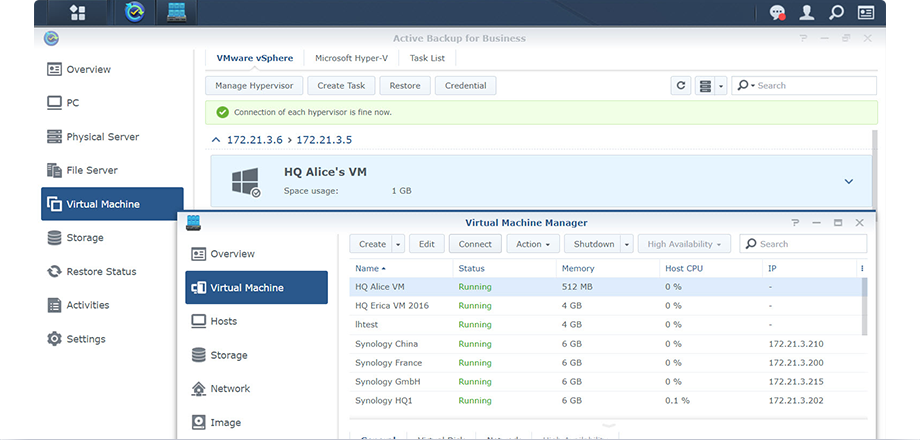The width and height of the screenshot is (920, 440).
Task: Open search filter dropdown in Active Backup
Action: pyautogui.click(x=746, y=86)
